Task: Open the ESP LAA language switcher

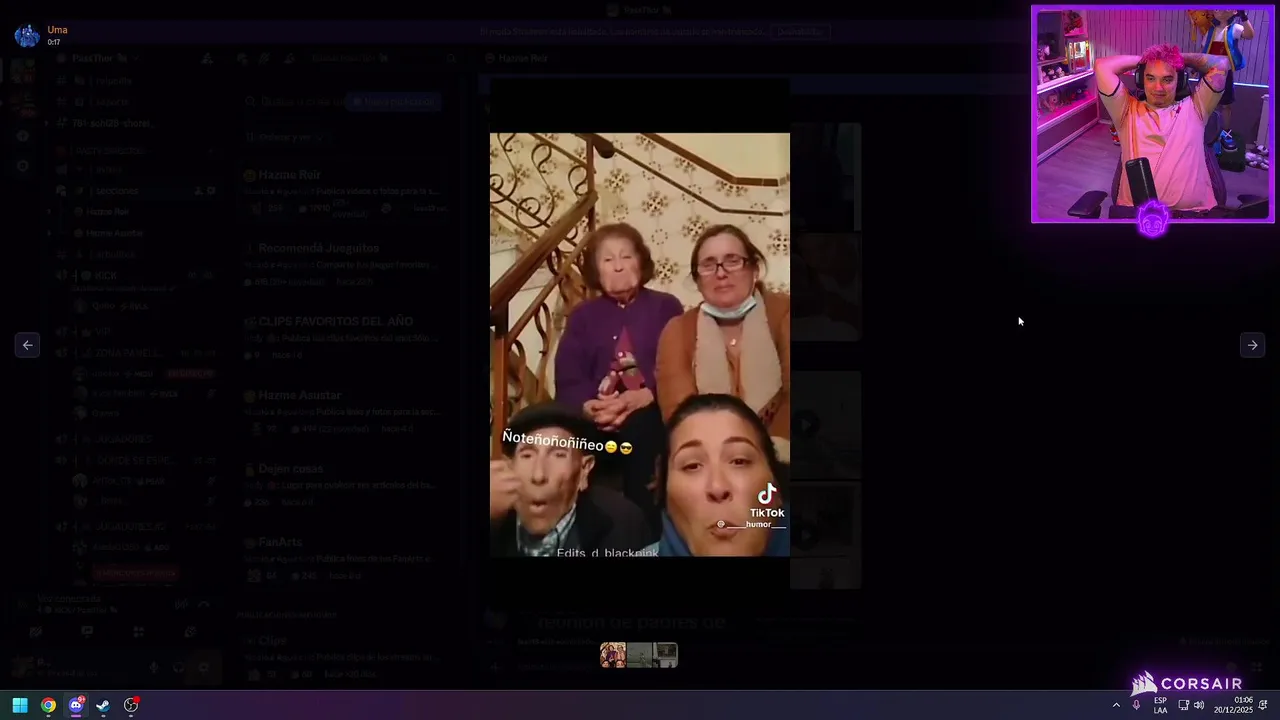Action: coord(1161,705)
